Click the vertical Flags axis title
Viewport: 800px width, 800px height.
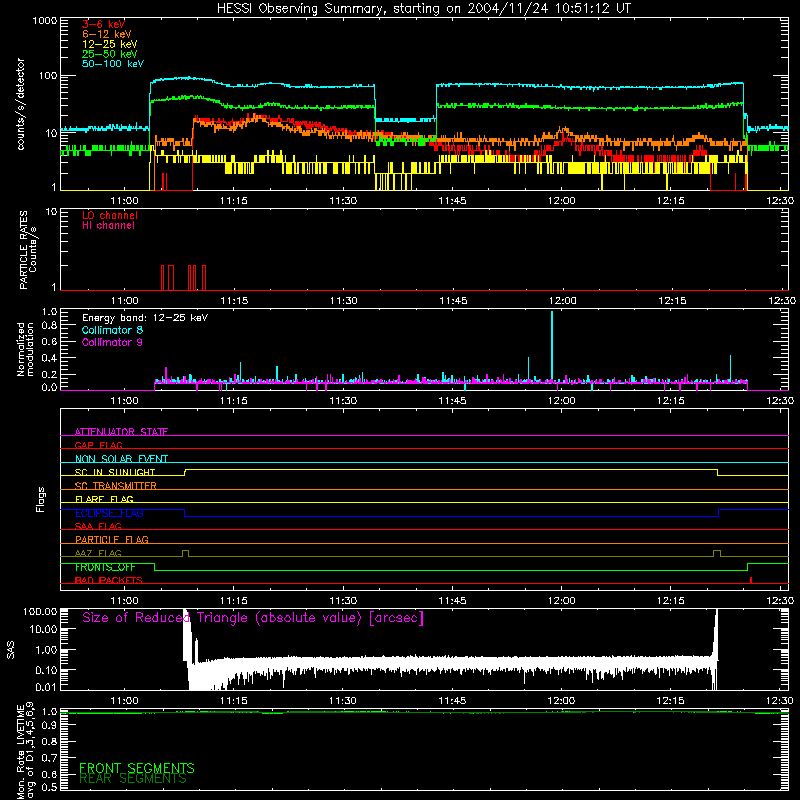tap(40, 499)
